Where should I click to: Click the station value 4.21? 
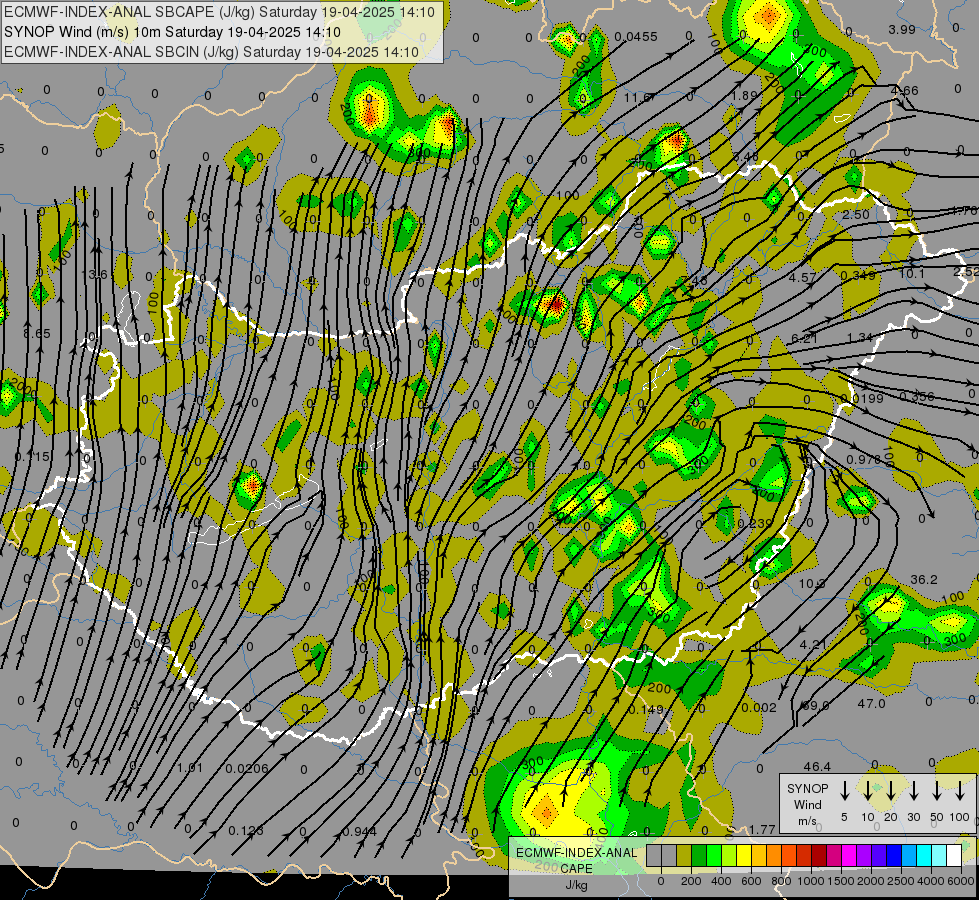[813, 643]
